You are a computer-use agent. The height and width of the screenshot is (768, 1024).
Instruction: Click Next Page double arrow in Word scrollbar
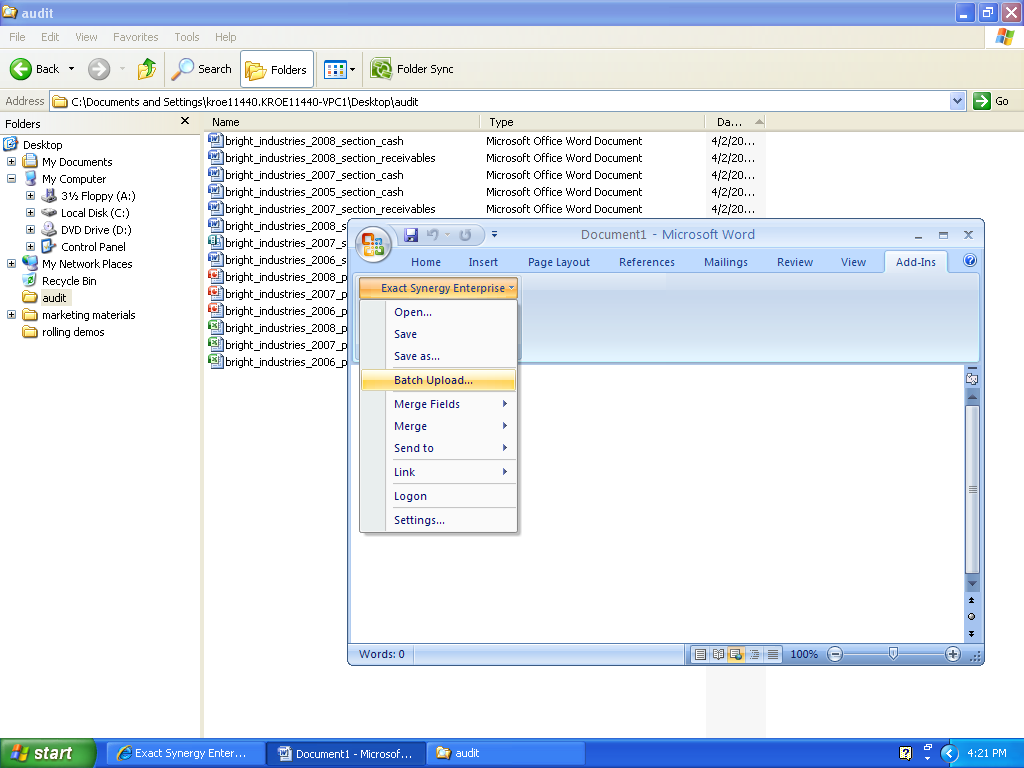point(971,633)
